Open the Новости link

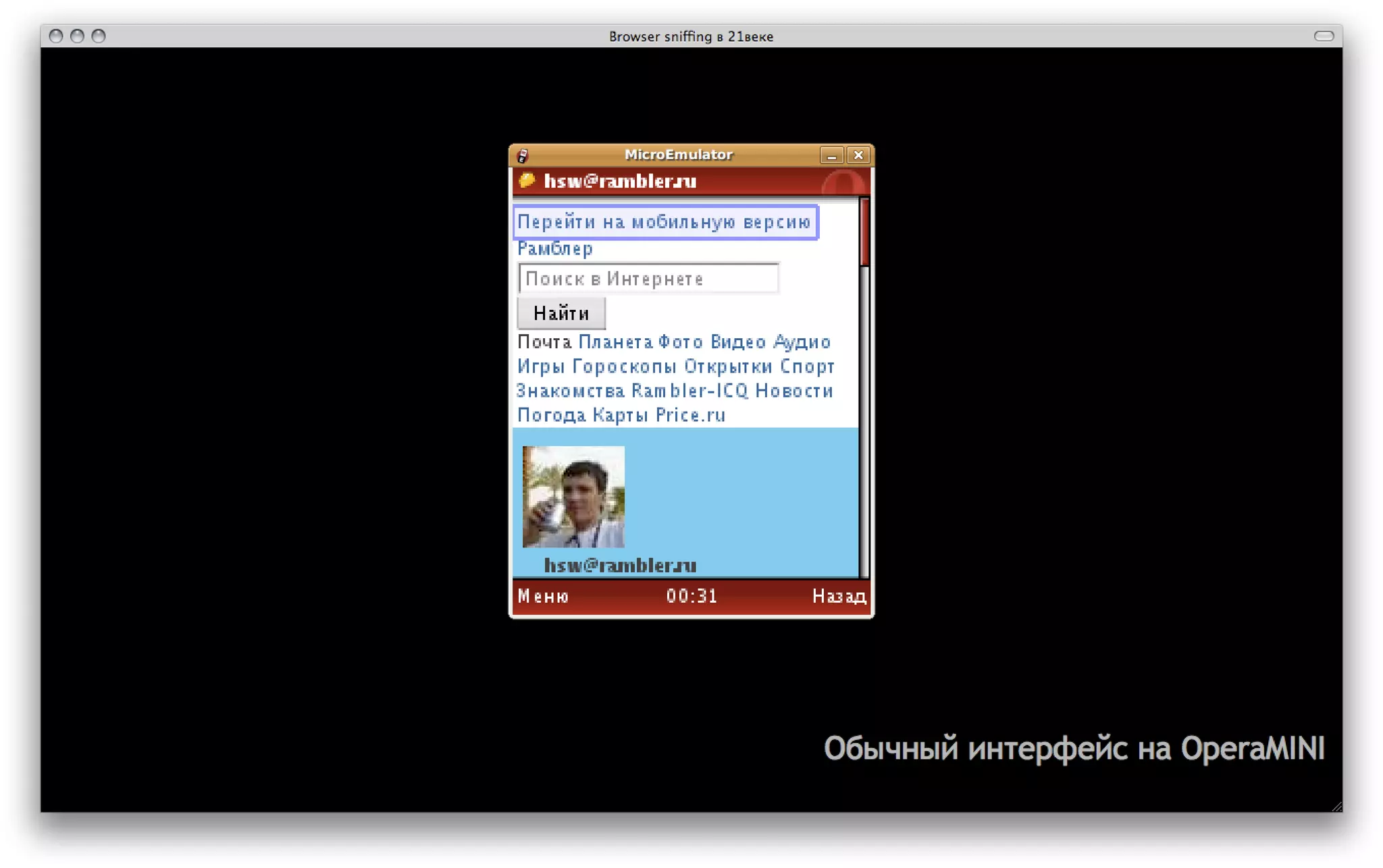tap(794, 391)
